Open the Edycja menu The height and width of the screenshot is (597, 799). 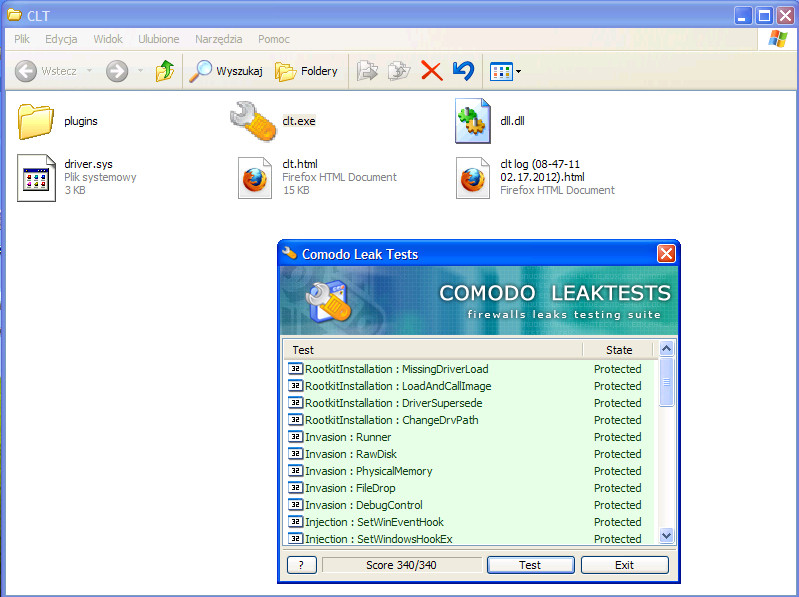click(x=61, y=39)
